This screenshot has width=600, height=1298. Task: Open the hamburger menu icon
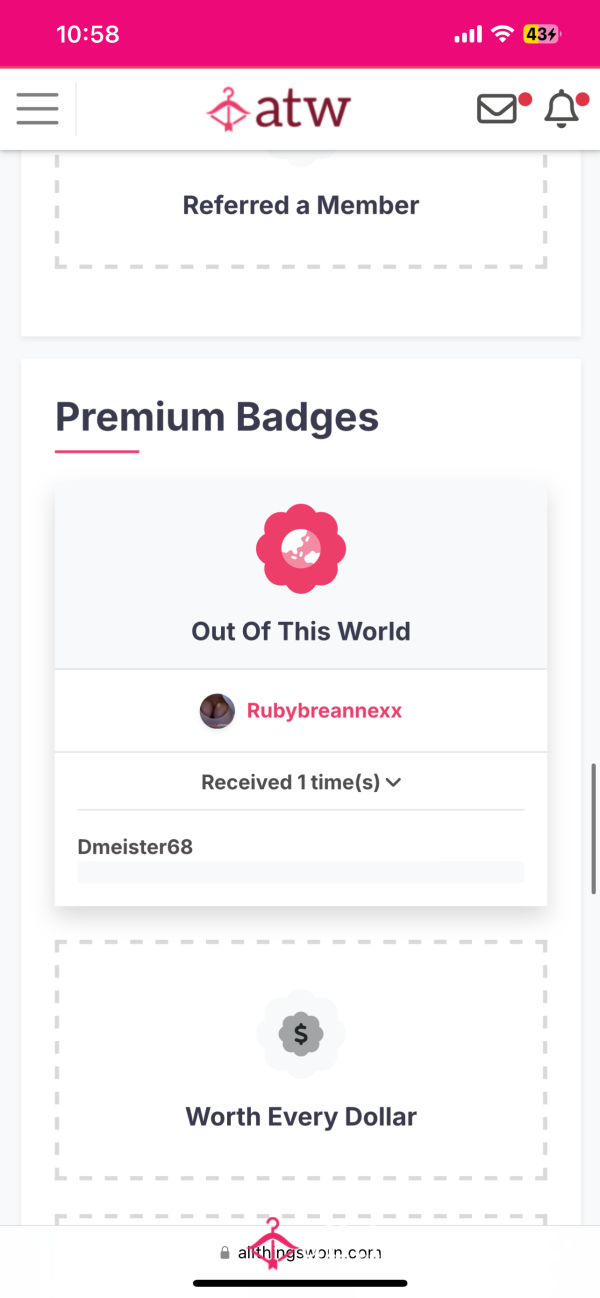37,108
